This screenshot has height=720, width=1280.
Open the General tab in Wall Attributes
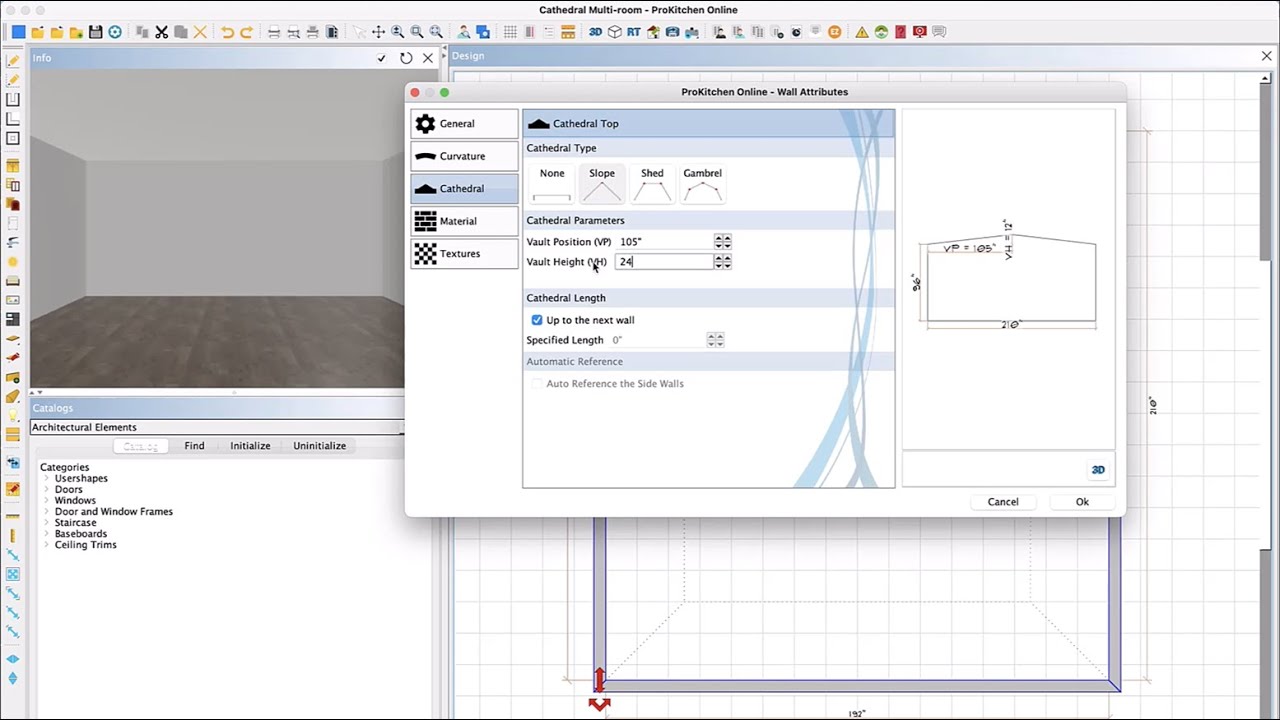click(x=464, y=124)
